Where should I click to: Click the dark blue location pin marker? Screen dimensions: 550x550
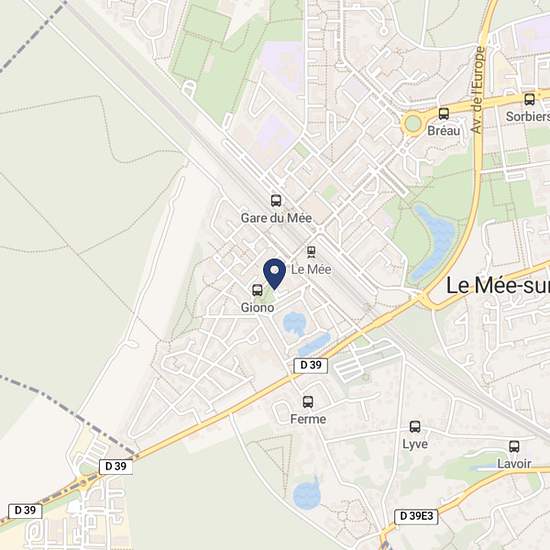[275, 274]
